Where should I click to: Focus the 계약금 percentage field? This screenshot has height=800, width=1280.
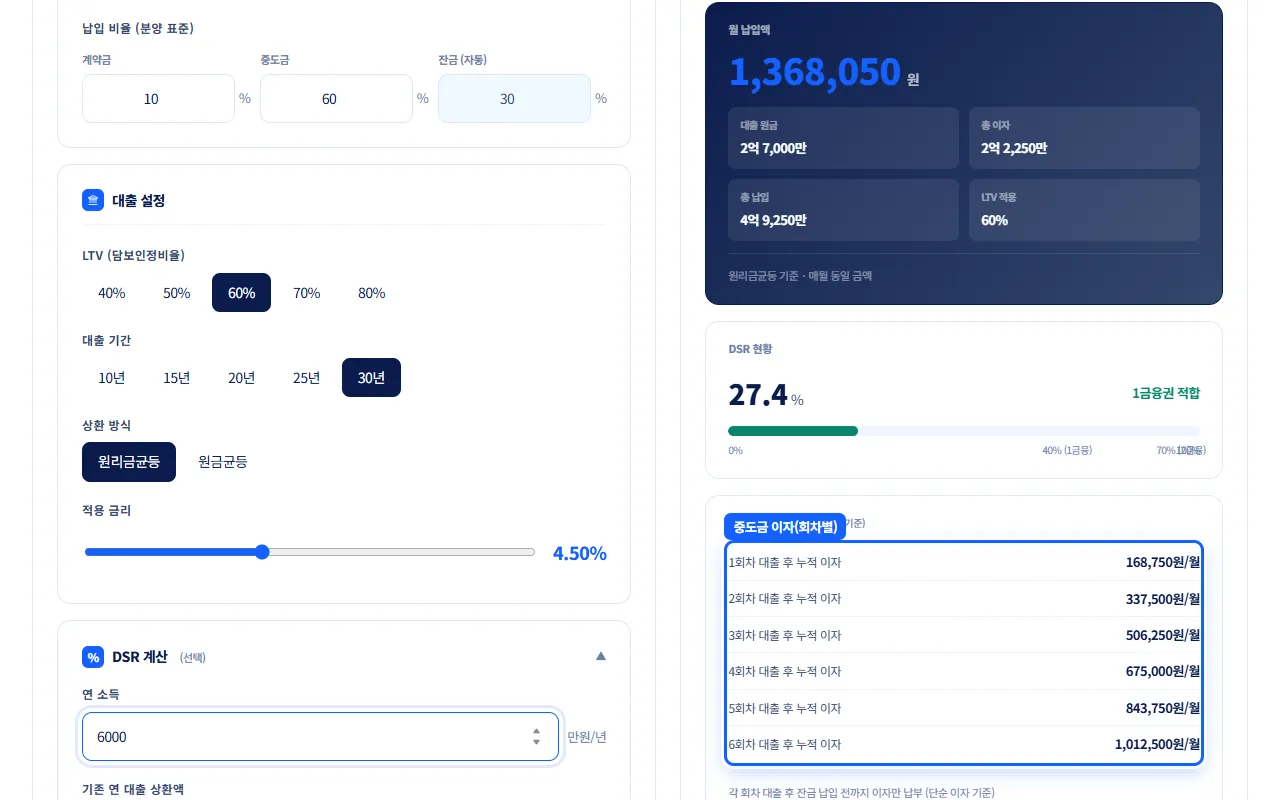(158, 99)
